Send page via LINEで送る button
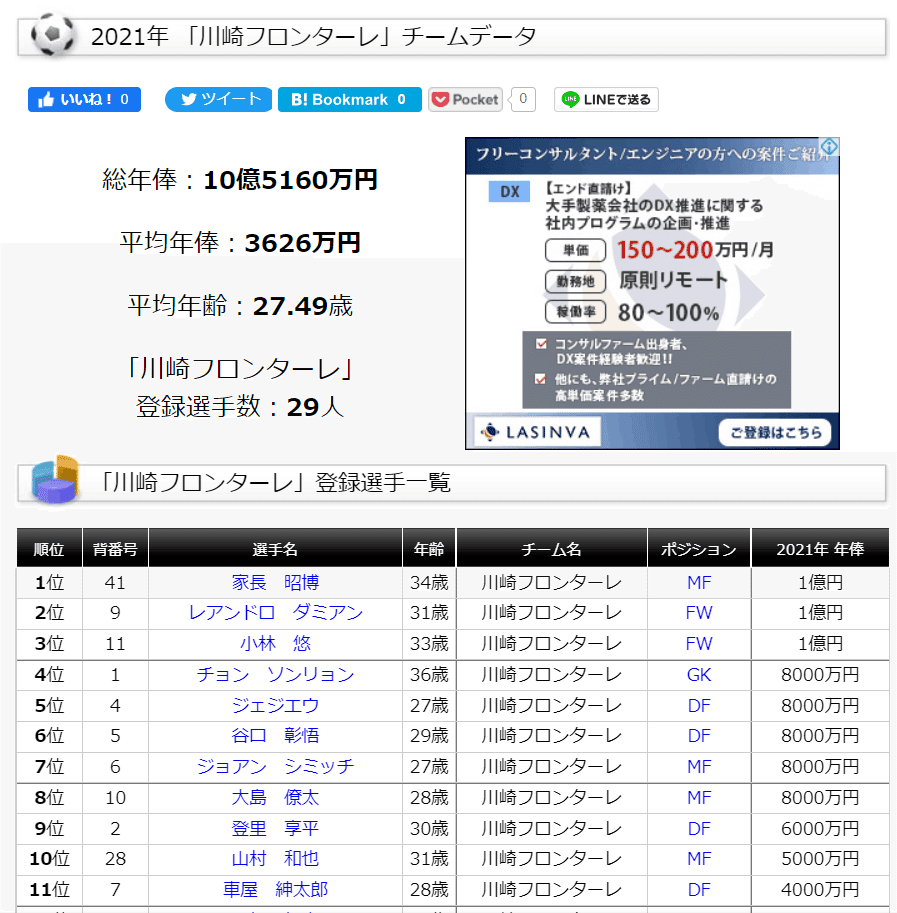The image size is (897, 913). point(606,100)
